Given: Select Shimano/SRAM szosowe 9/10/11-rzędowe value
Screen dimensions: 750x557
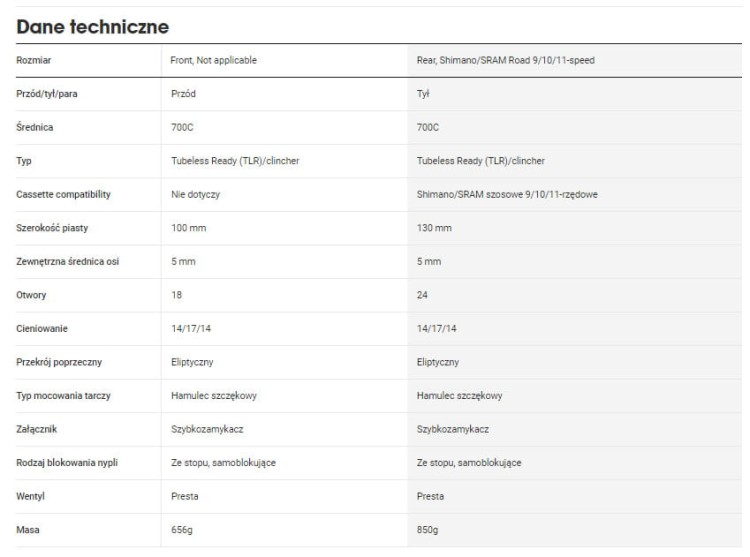Looking at the screenshot, I should coord(507,194).
